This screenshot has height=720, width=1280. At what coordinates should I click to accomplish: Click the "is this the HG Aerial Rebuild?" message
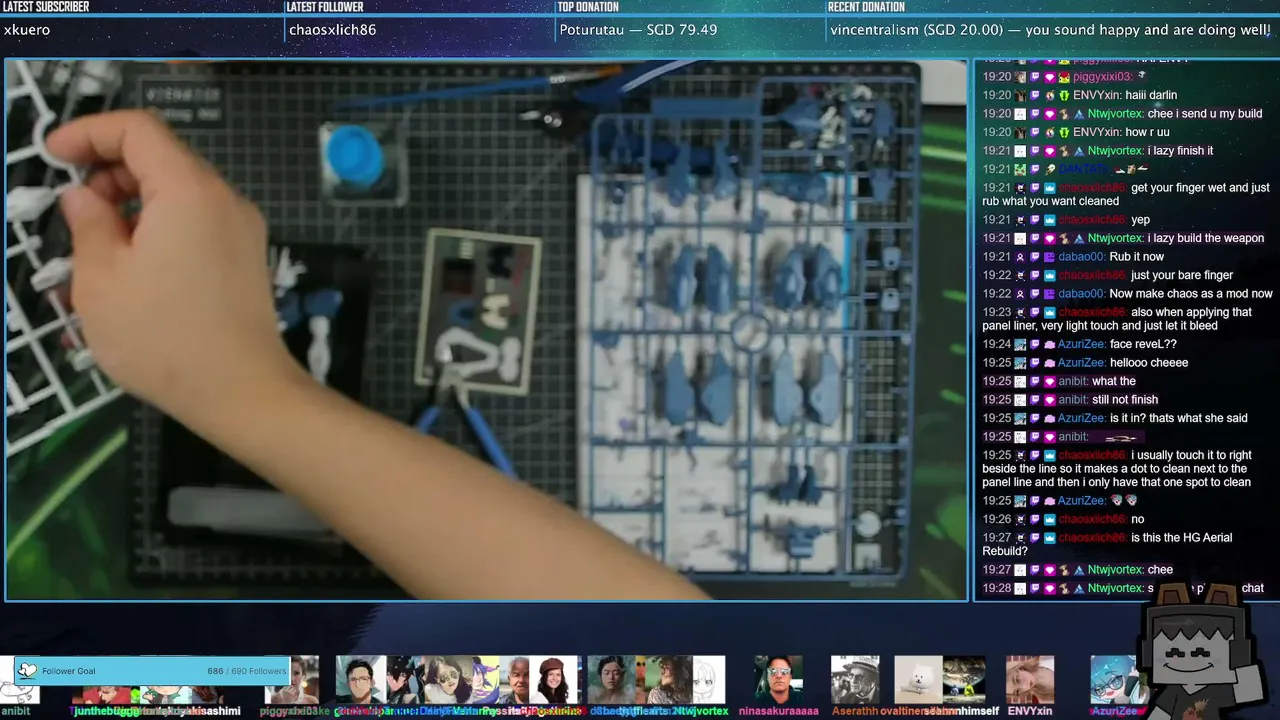point(1107,544)
